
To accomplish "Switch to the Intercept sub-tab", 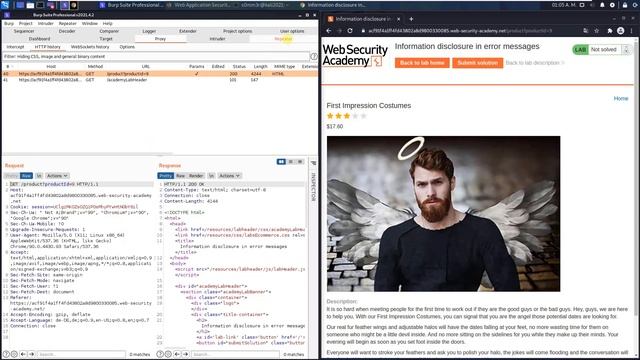I will pyautogui.click(x=16, y=47).
